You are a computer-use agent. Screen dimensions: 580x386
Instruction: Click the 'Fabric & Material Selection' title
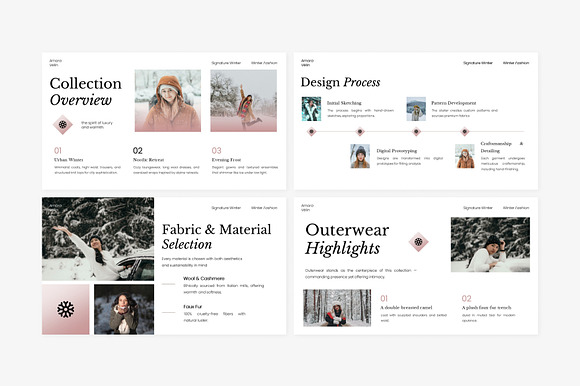(216, 237)
